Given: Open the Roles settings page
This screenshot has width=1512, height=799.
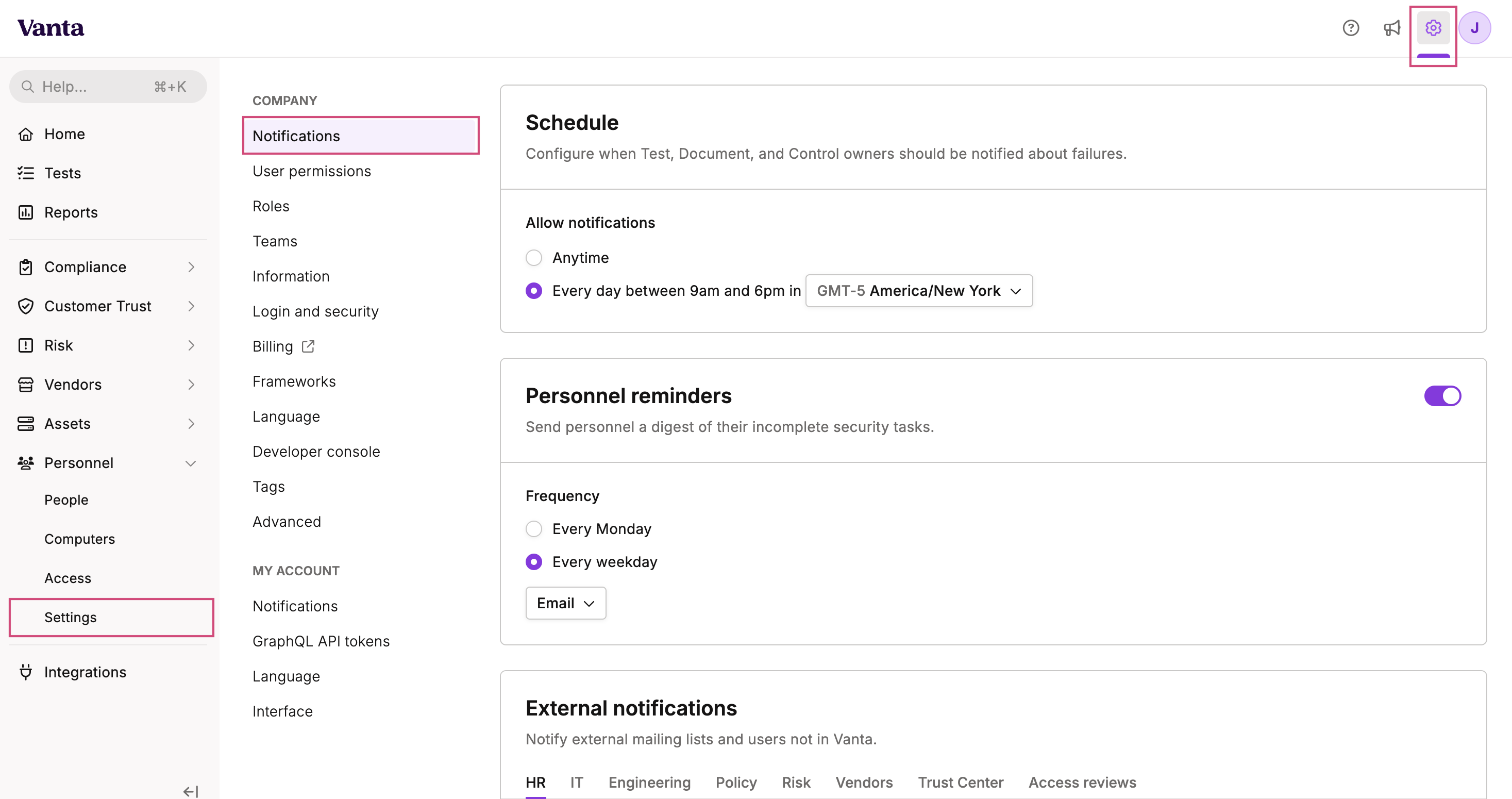Looking at the screenshot, I should (271, 206).
